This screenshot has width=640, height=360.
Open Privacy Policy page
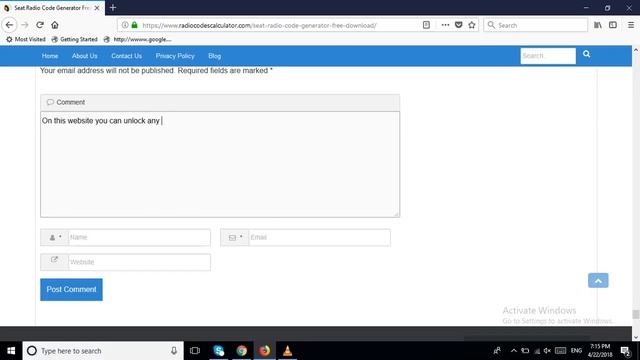tap(175, 56)
